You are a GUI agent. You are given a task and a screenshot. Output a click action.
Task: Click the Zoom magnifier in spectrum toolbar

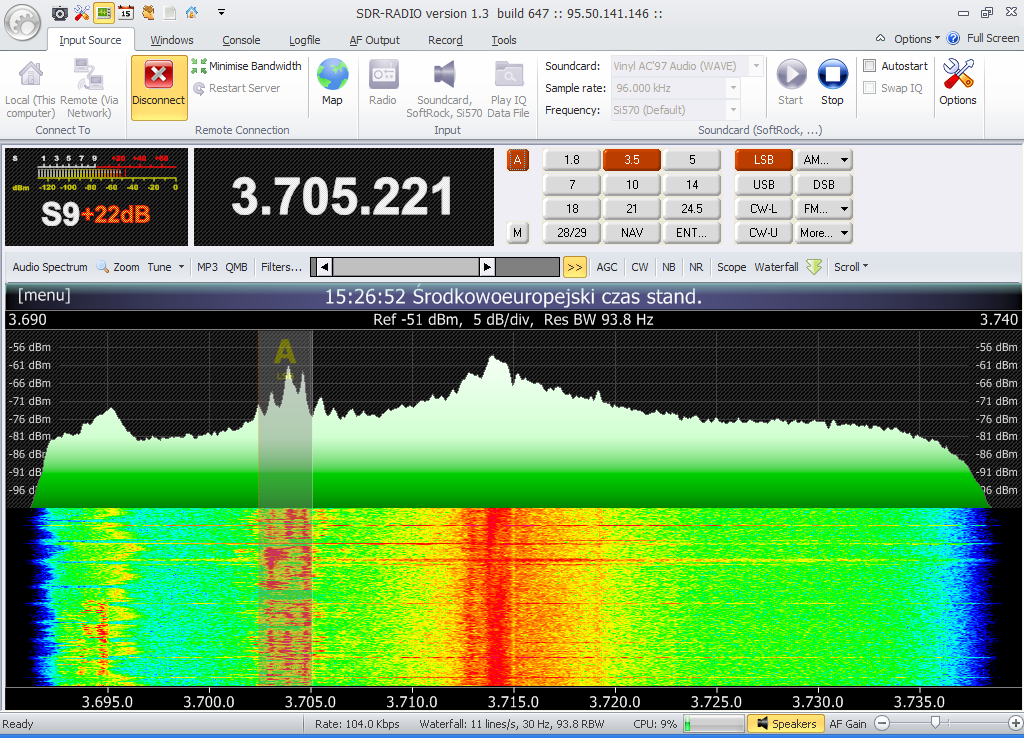coord(102,267)
